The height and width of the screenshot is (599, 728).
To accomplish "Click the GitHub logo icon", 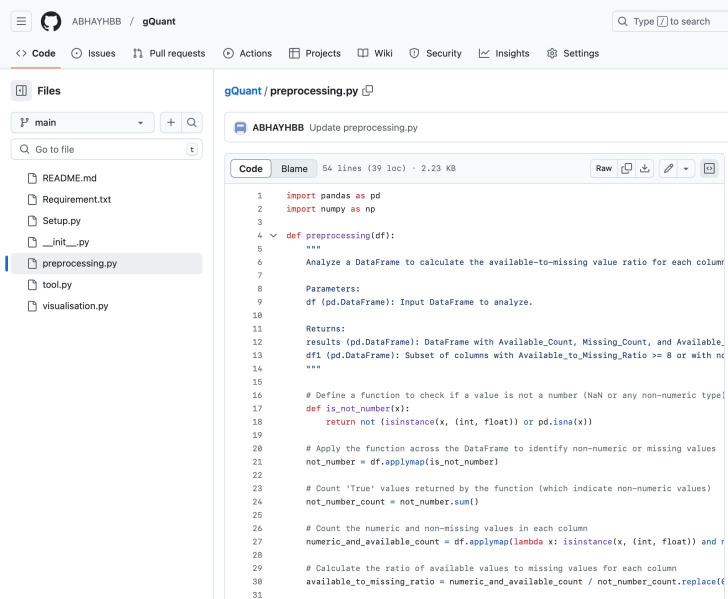I will point(51,21).
